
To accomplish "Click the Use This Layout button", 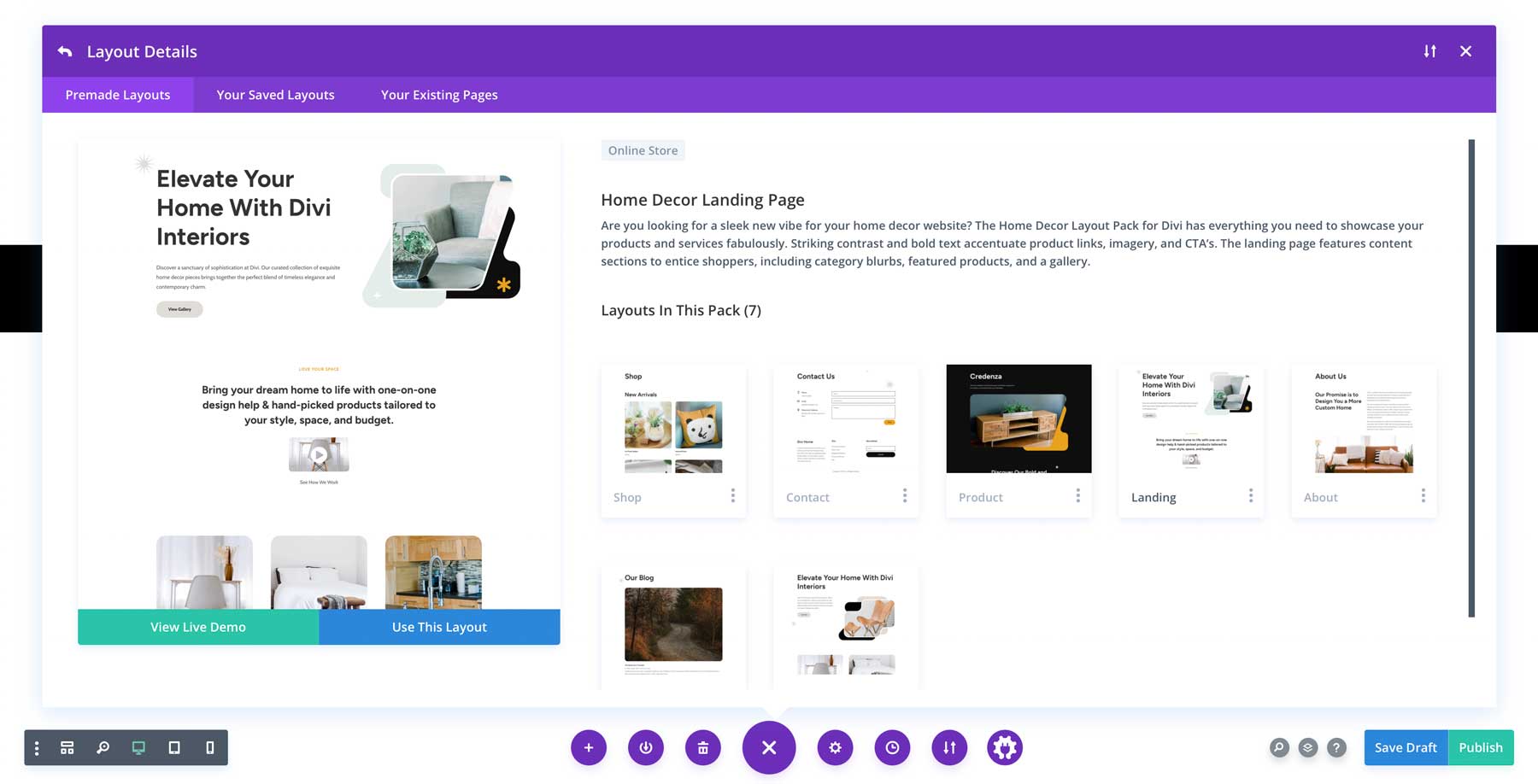I will (x=438, y=626).
